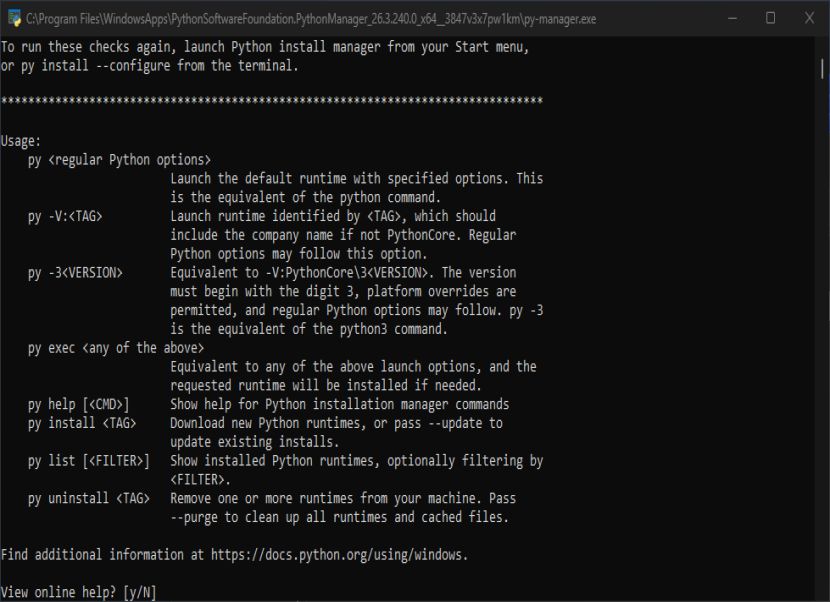This screenshot has height=602, width=830.
Task: Click the 'py -3<VERSION>' command text
Action: [75, 273]
